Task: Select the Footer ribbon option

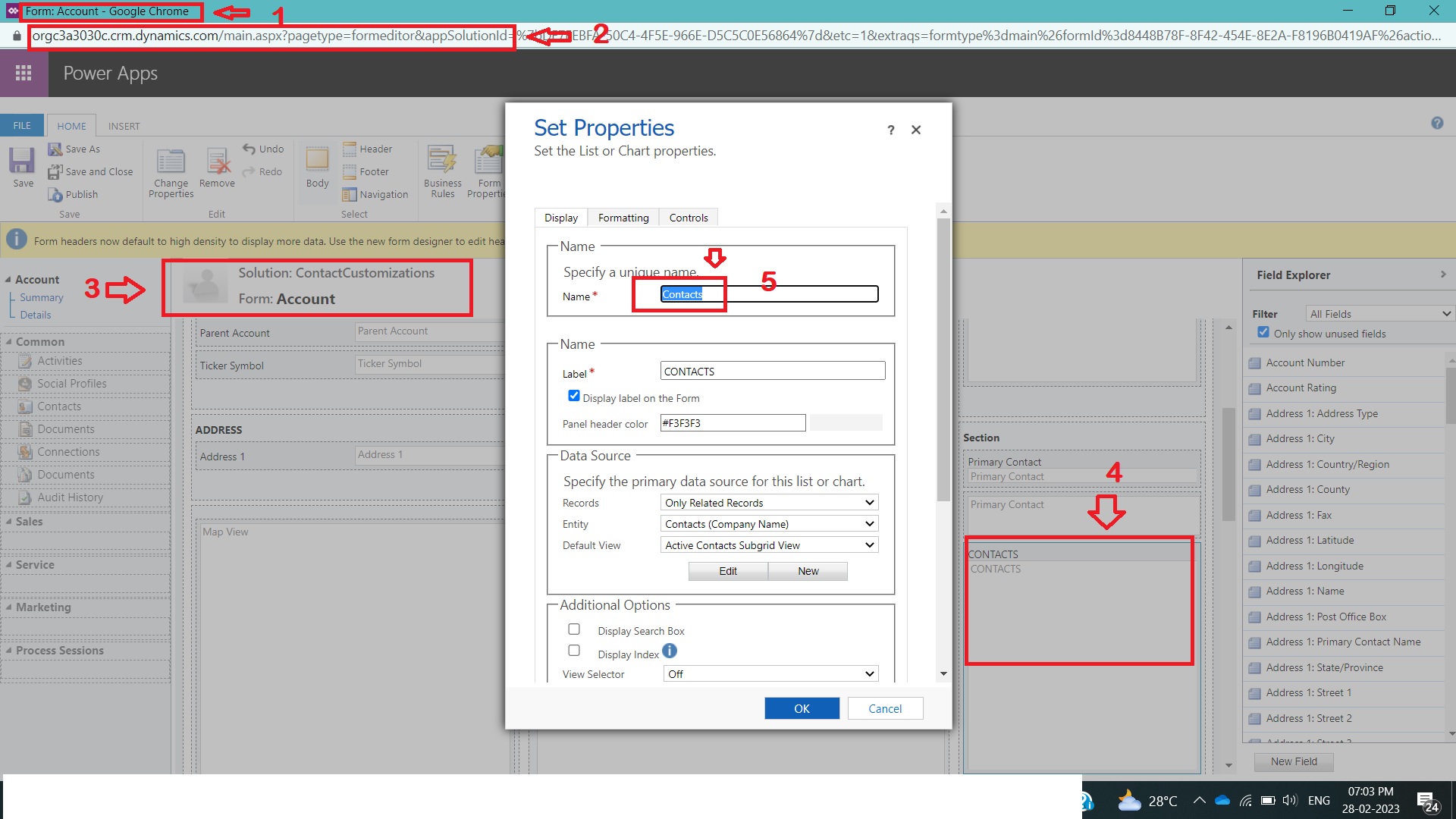Action: pos(366,172)
